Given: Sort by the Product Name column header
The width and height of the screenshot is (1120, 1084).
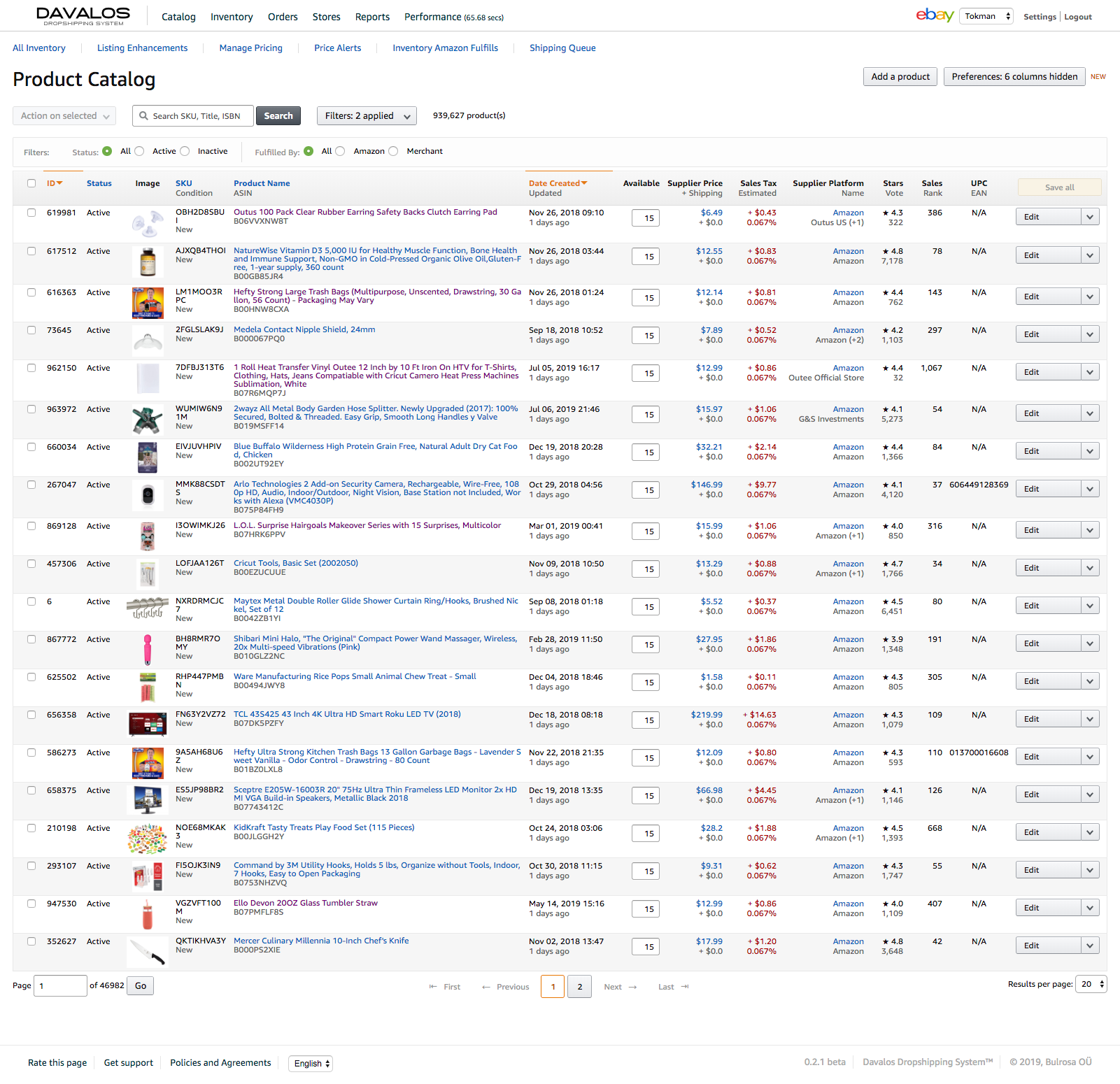Looking at the screenshot, I should point(262,183).
